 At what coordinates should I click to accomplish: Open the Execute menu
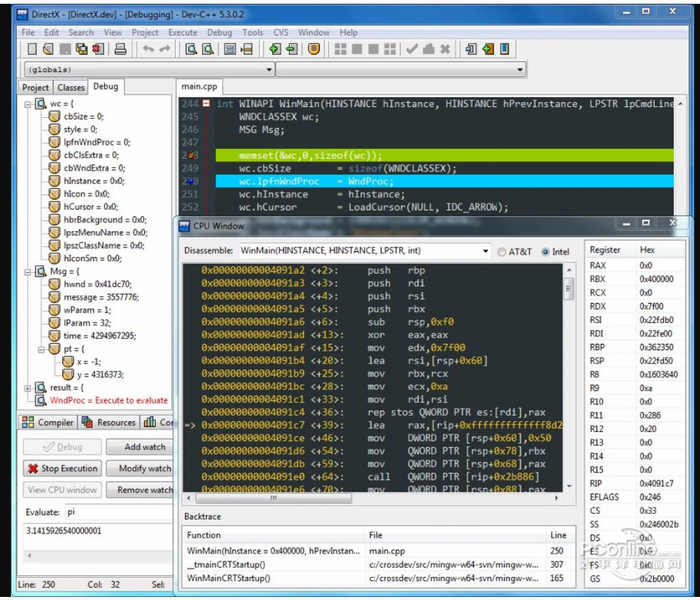182,32
